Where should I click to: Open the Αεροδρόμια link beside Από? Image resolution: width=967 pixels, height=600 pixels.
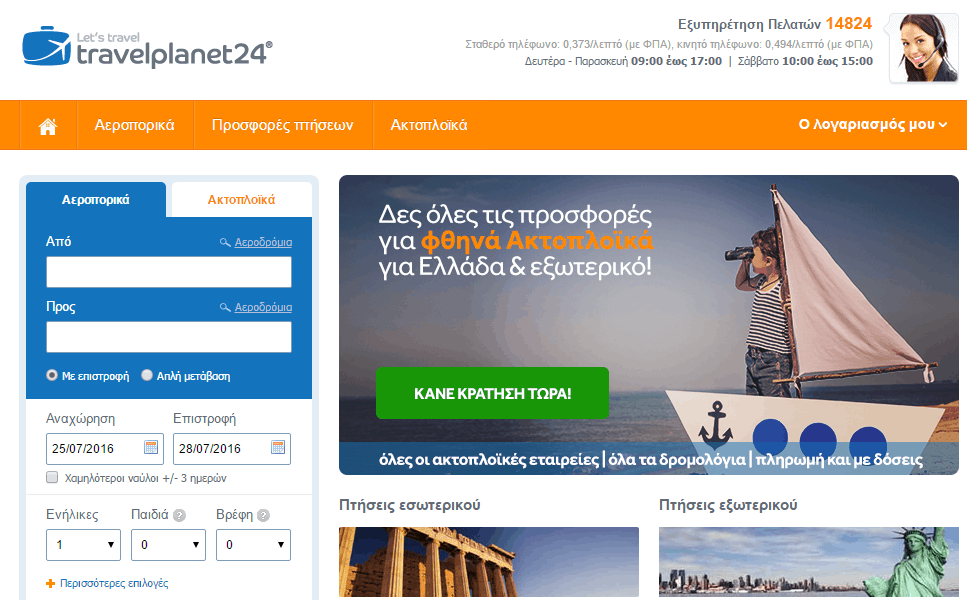coord(263,242)
